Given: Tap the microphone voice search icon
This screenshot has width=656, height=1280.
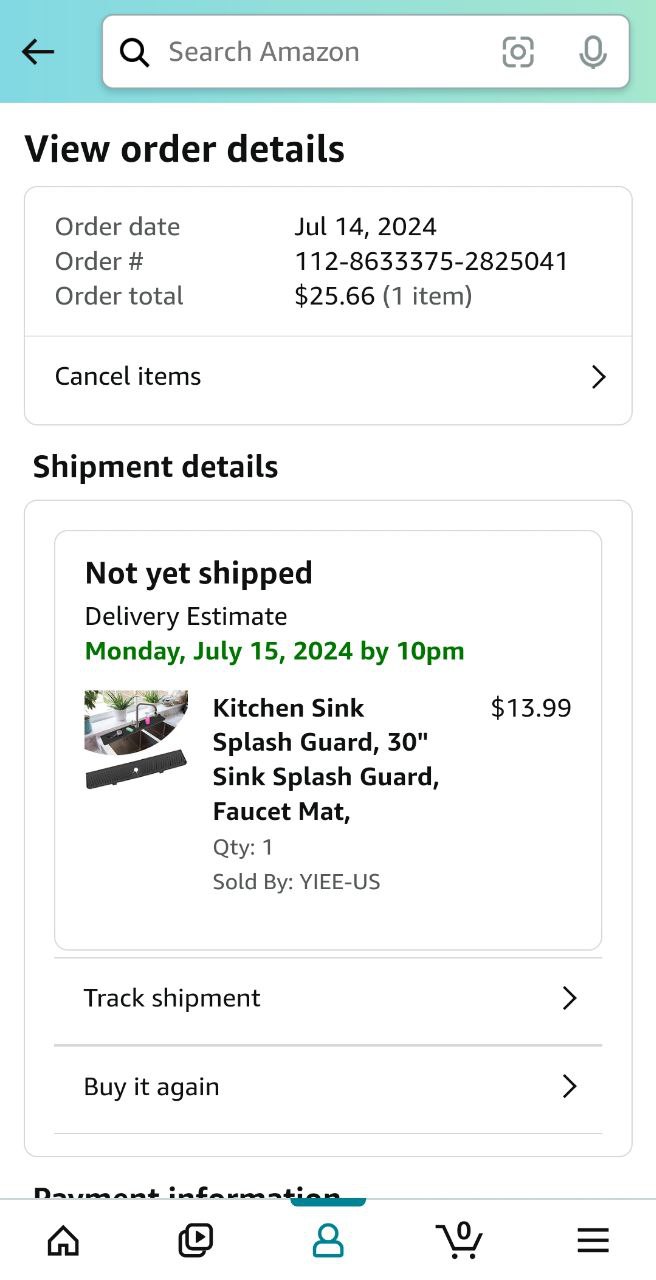Looking at the screenshot, I should pyautogui.click(x=592, y=52).
